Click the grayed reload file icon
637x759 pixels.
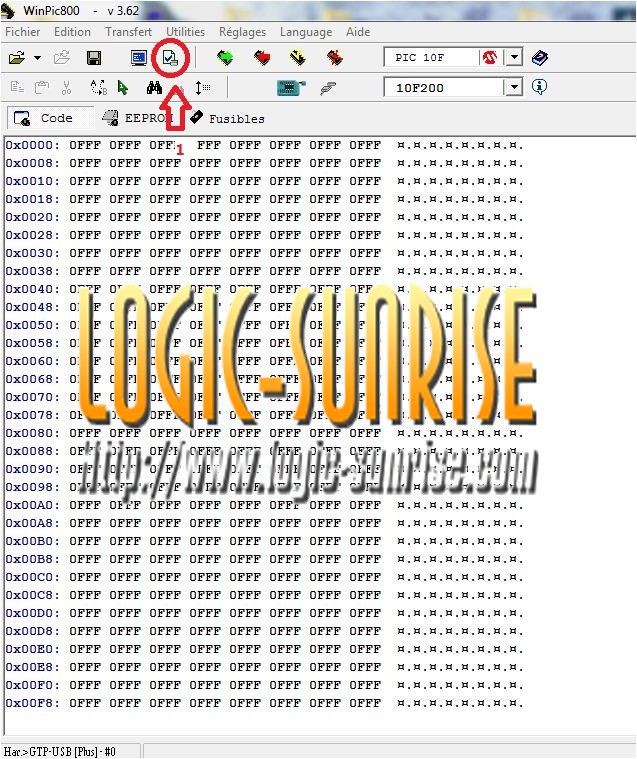click(61, 58)
